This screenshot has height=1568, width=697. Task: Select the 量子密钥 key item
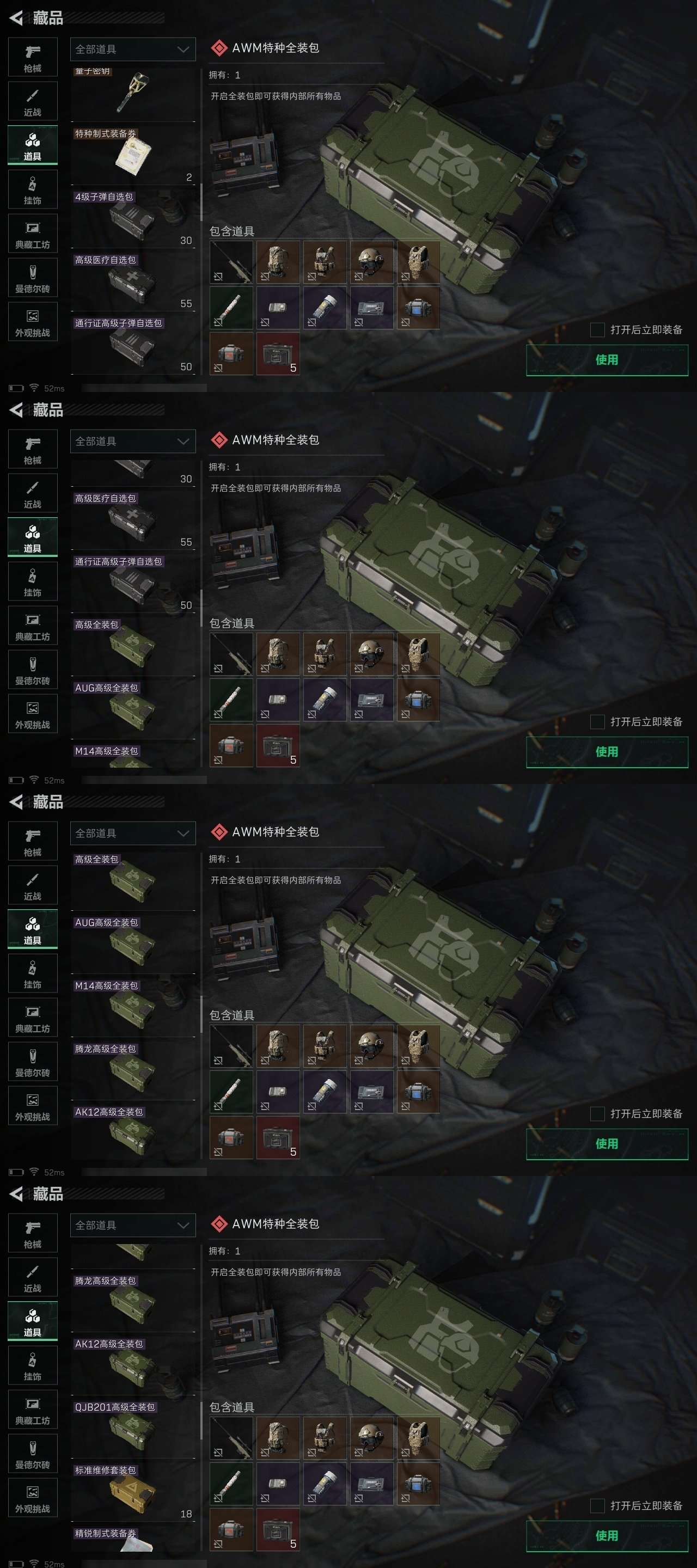point(133,94)
